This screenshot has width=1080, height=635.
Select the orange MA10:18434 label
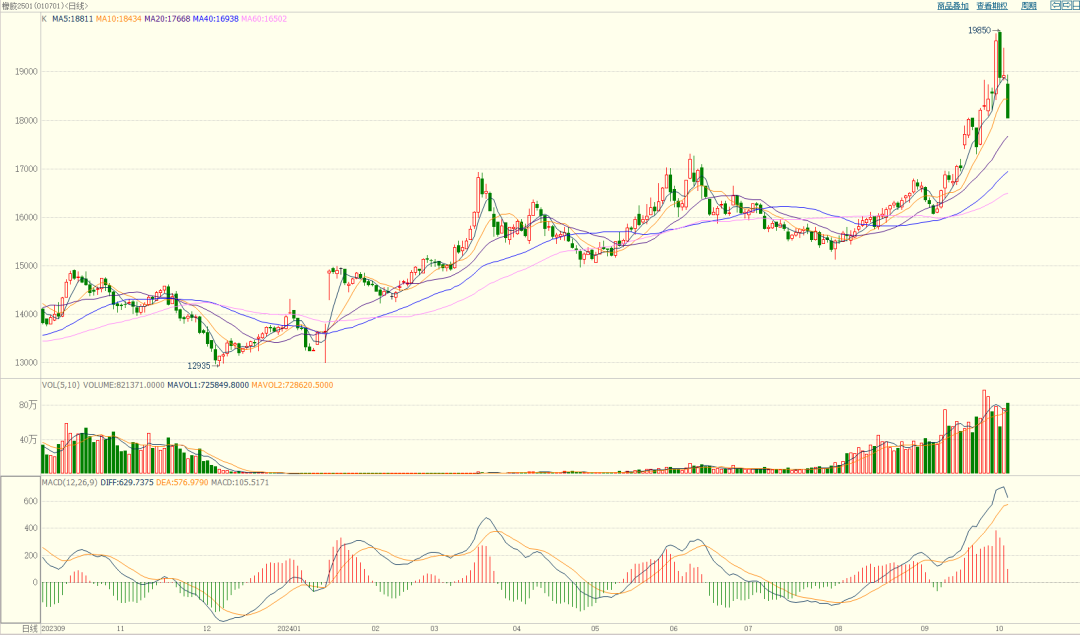[x=119, y=19]
